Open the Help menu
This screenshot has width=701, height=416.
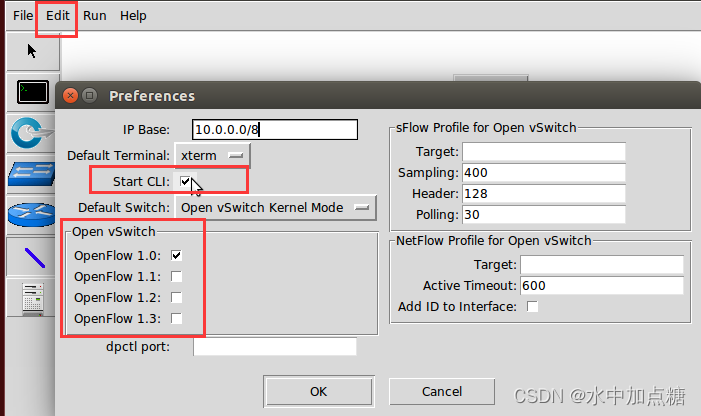pos(133,16)
